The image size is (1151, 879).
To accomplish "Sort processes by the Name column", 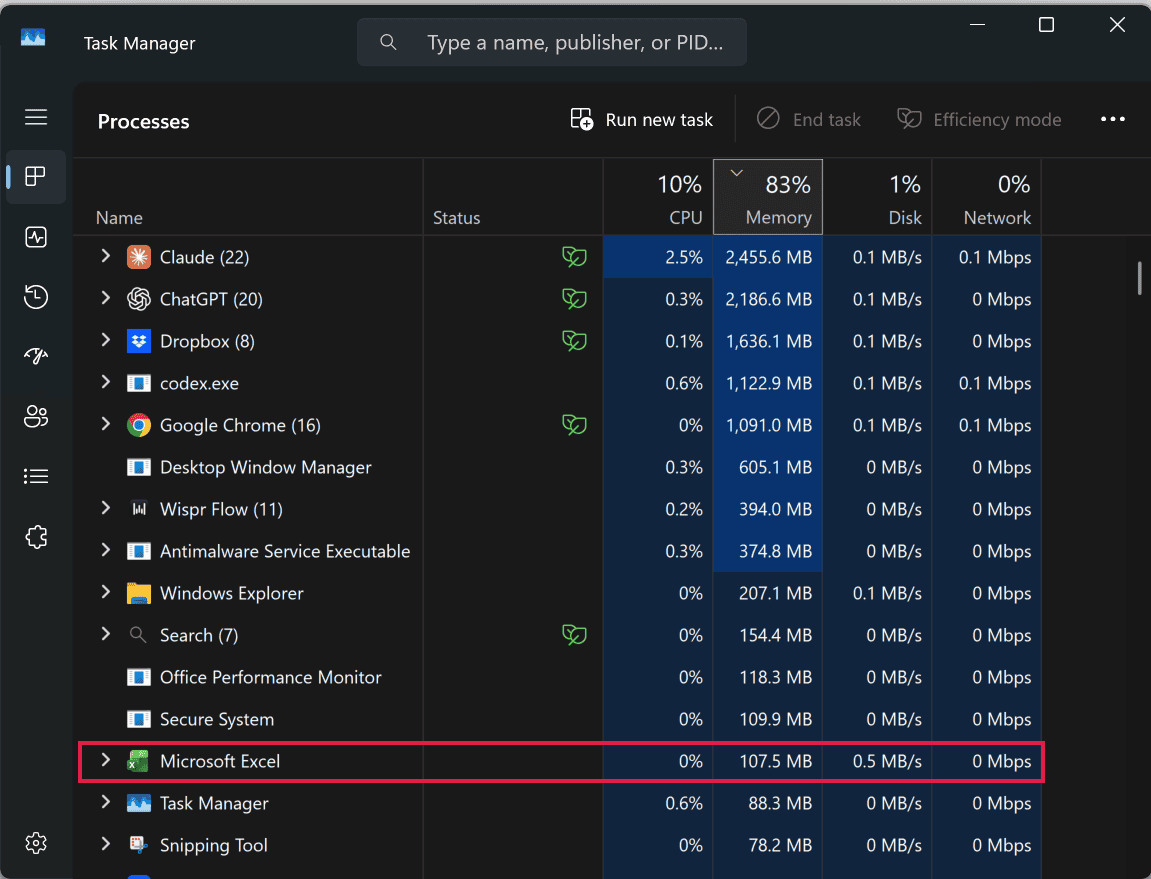I will pos(248,197).
